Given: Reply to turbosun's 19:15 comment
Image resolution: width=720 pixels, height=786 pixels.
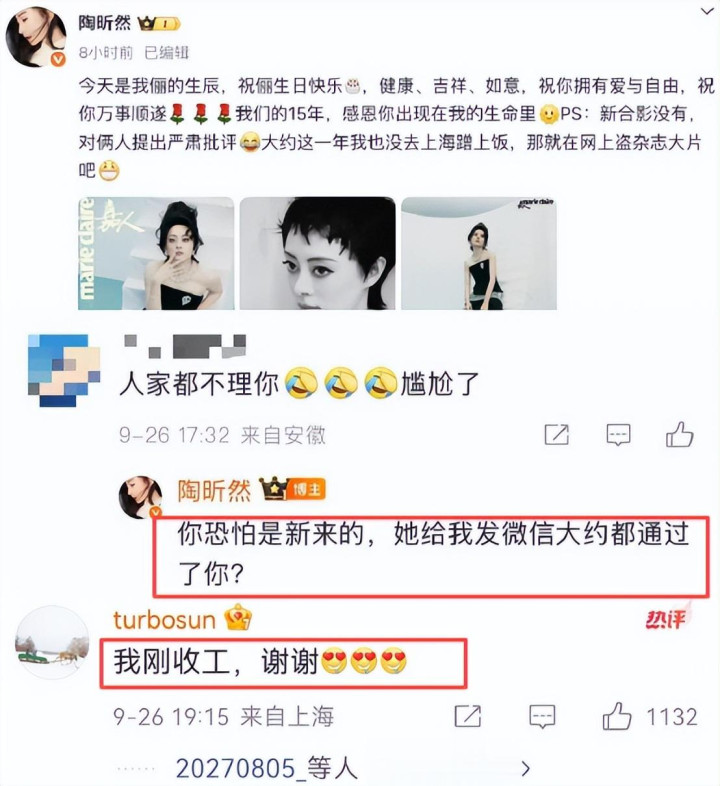Looking at the screenshot, I should click(542, 716).
